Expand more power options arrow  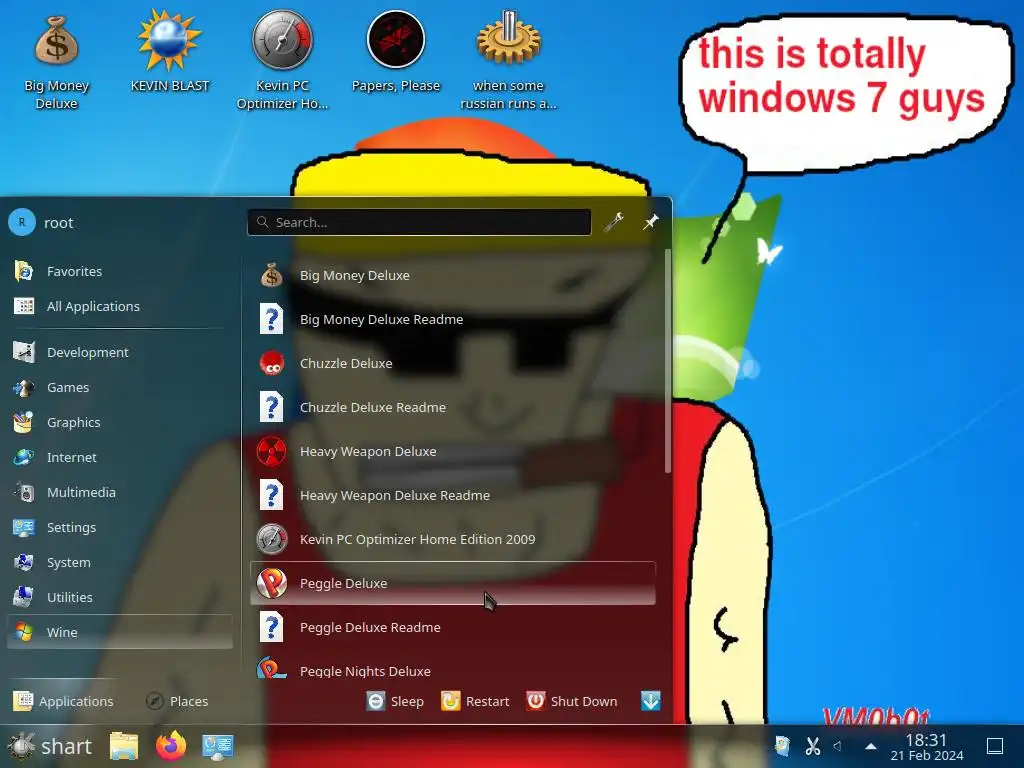pyautogui.click(x=650, y=701)
